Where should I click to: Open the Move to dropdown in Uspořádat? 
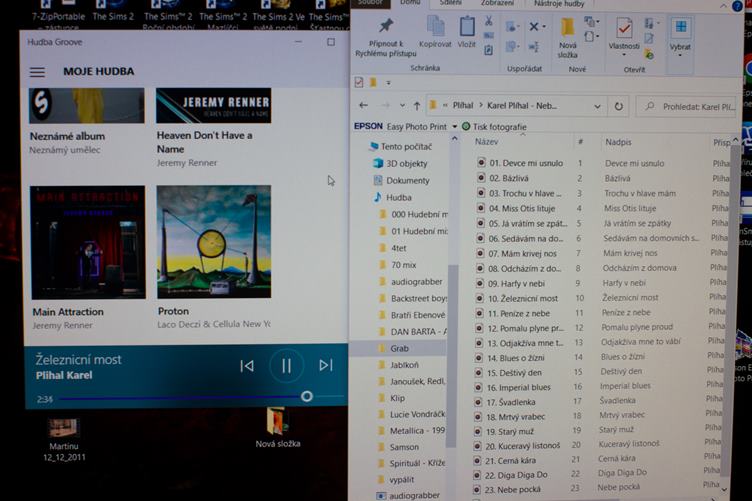point(512,27)
